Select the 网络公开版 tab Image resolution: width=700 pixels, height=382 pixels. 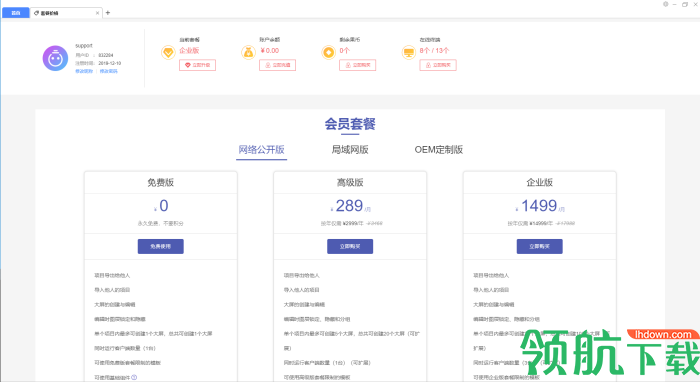(262, 149)
